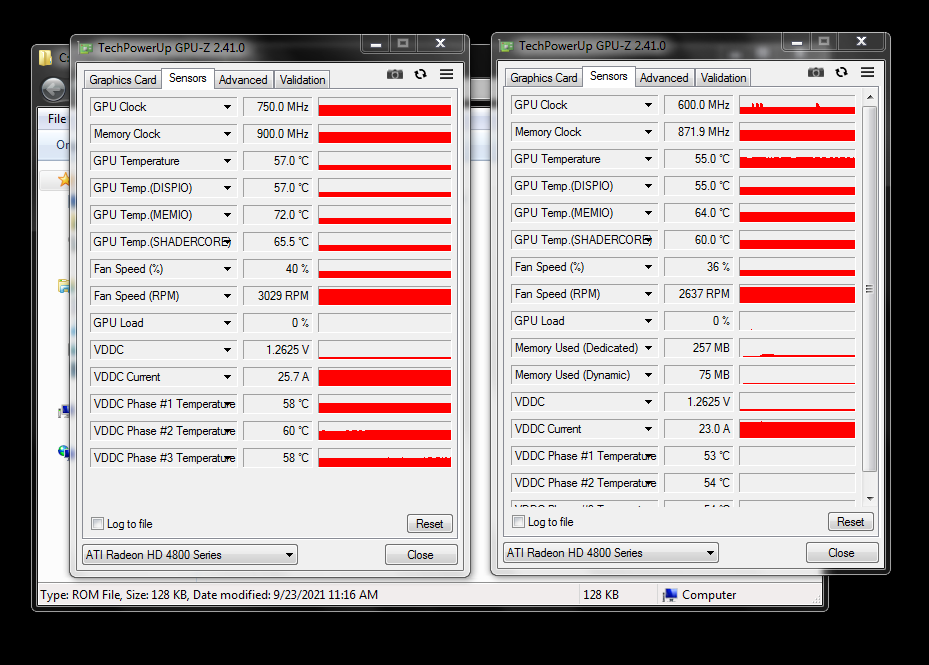This screenshot has width=929, height=665.
Task: Open GPU Temp.(MEMIO) dropdown in right window
Action: pyautogui.click(x=648, y=213)
